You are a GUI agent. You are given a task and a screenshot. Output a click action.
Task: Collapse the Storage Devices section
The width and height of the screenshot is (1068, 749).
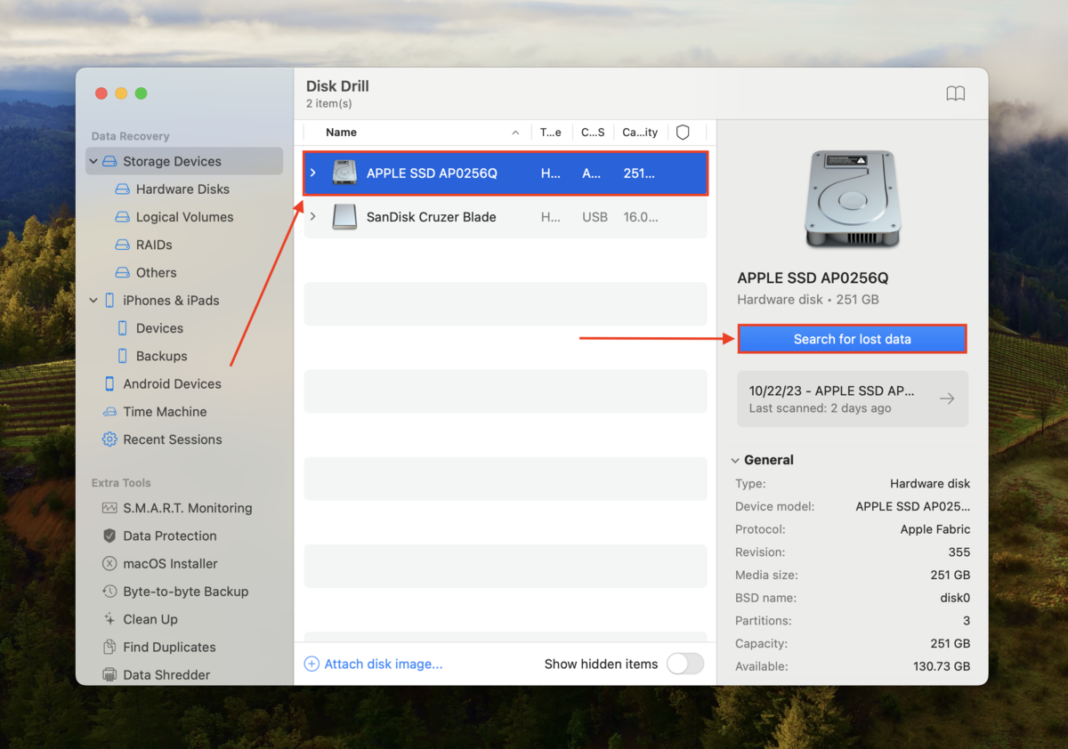93,161
